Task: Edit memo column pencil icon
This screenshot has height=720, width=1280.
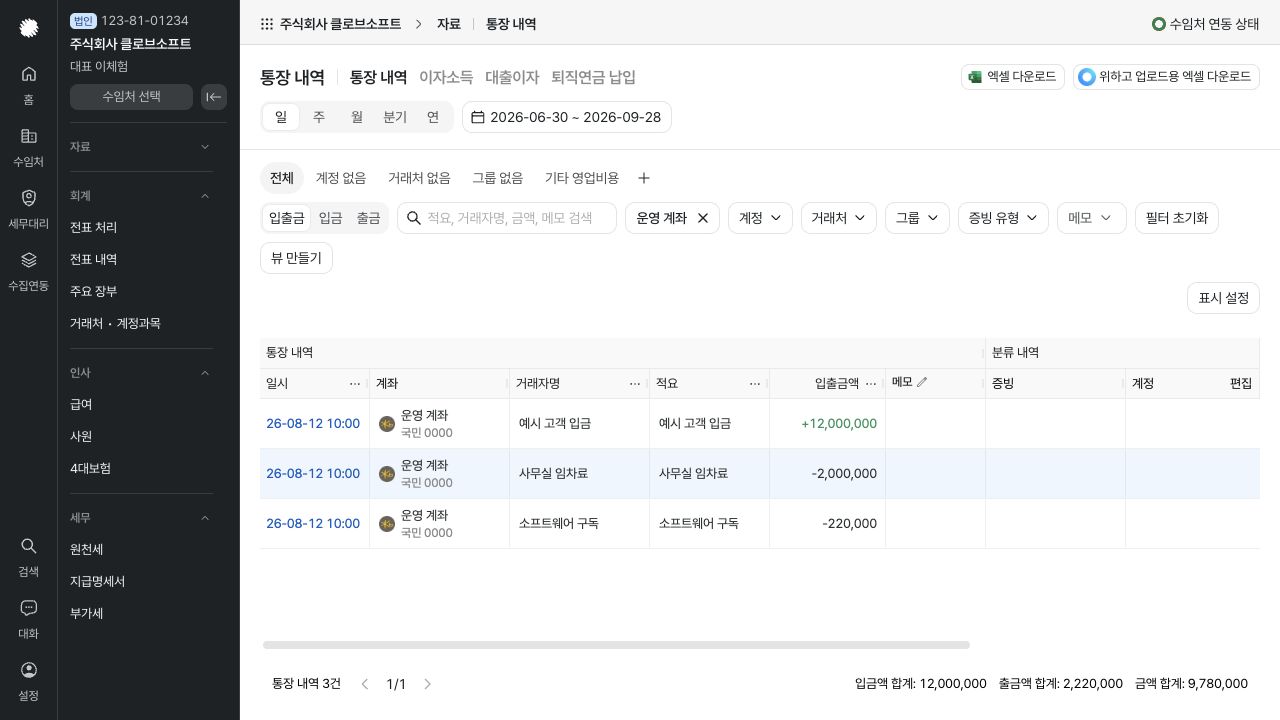Action: [x=922, y=382]
